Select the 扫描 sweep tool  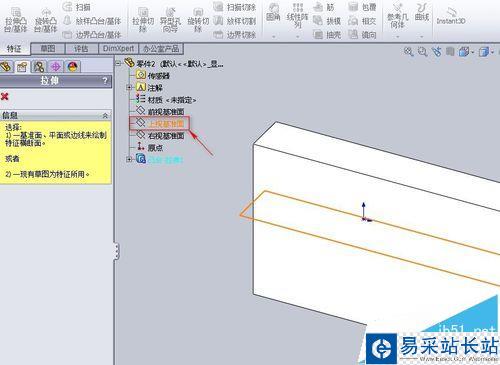click(77, 7)
